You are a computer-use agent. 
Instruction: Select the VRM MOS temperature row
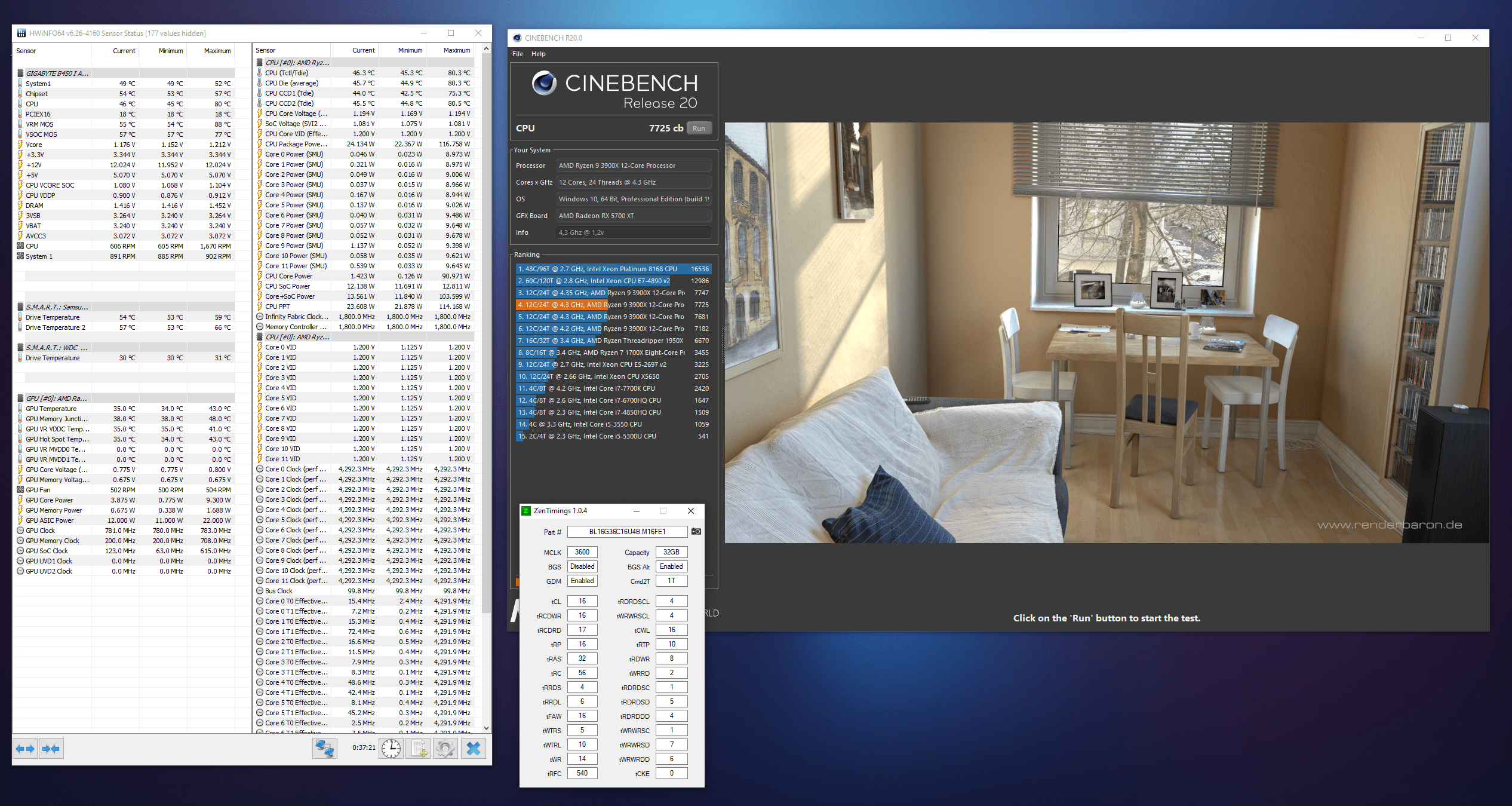[124, 124]
